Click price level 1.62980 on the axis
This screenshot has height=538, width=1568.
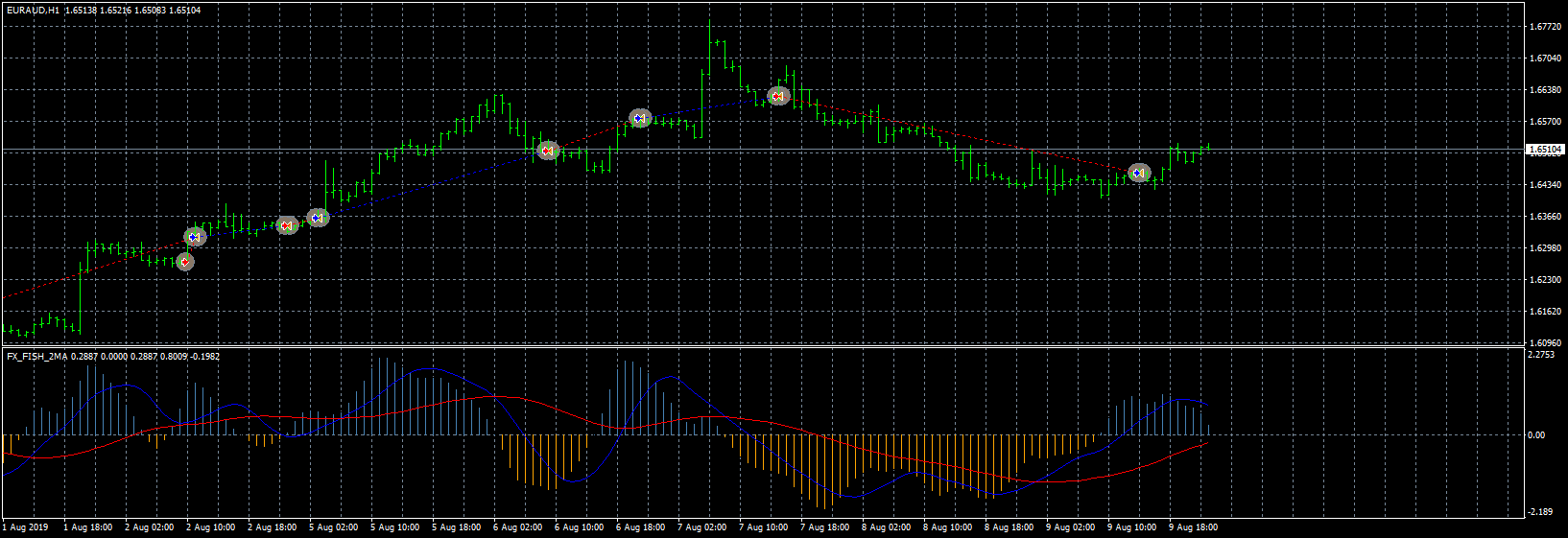point(1543,248)
